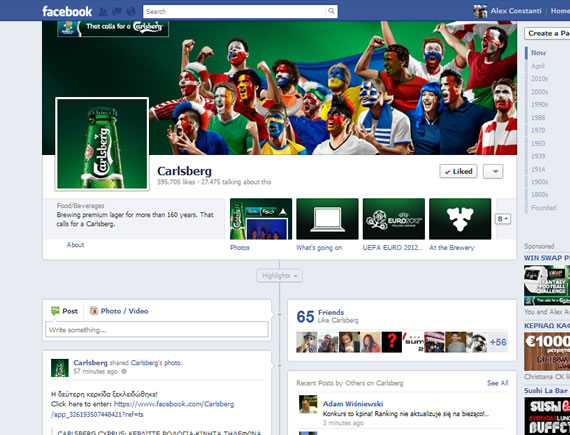Click inside the Search input field
Screen dimensions: 570x435
234,11
